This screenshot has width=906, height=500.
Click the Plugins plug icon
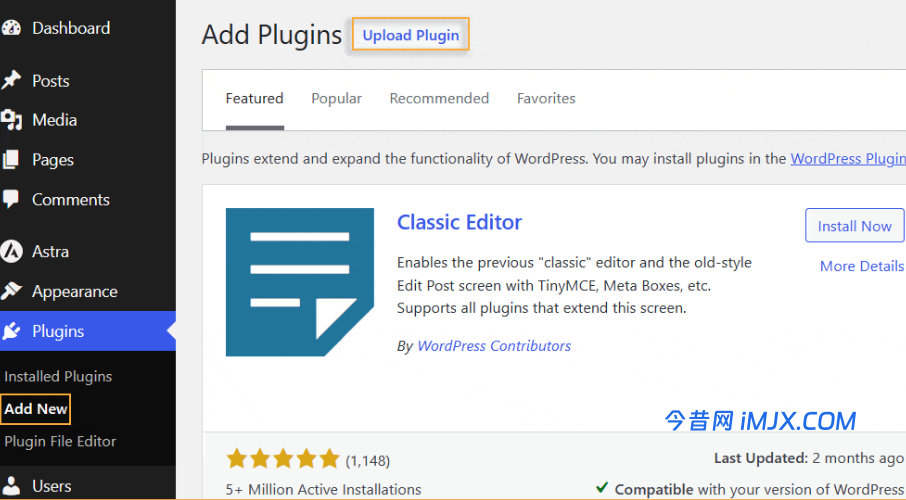point(10,331)
